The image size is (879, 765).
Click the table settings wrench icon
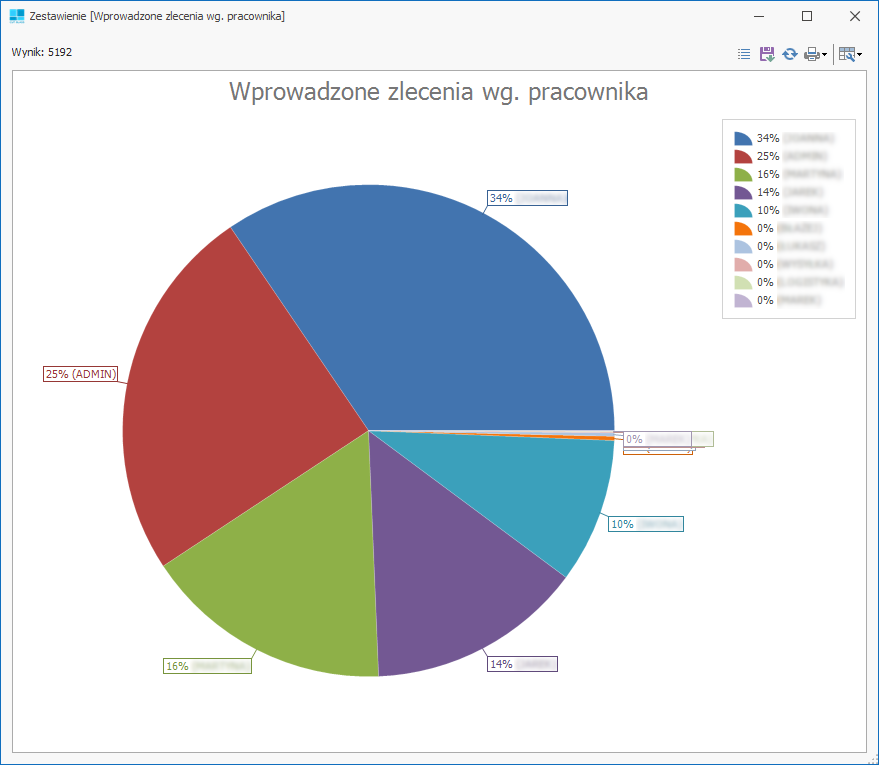tap(847, 54)
